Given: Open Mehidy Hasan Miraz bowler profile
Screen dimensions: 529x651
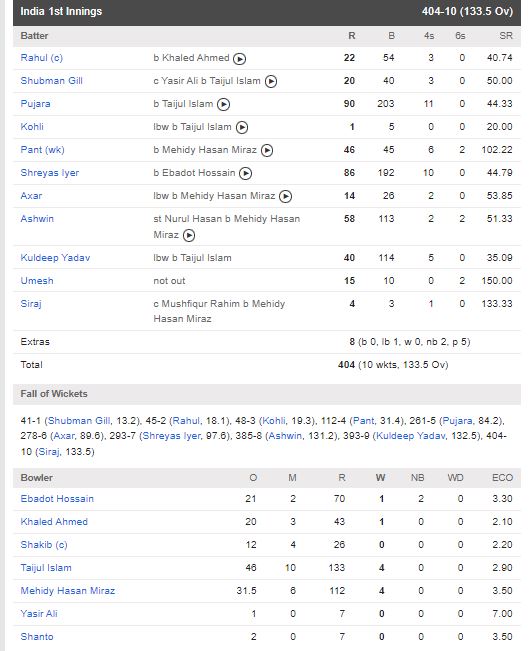Looking at the screenshot, I should click(x=68, y=590).
